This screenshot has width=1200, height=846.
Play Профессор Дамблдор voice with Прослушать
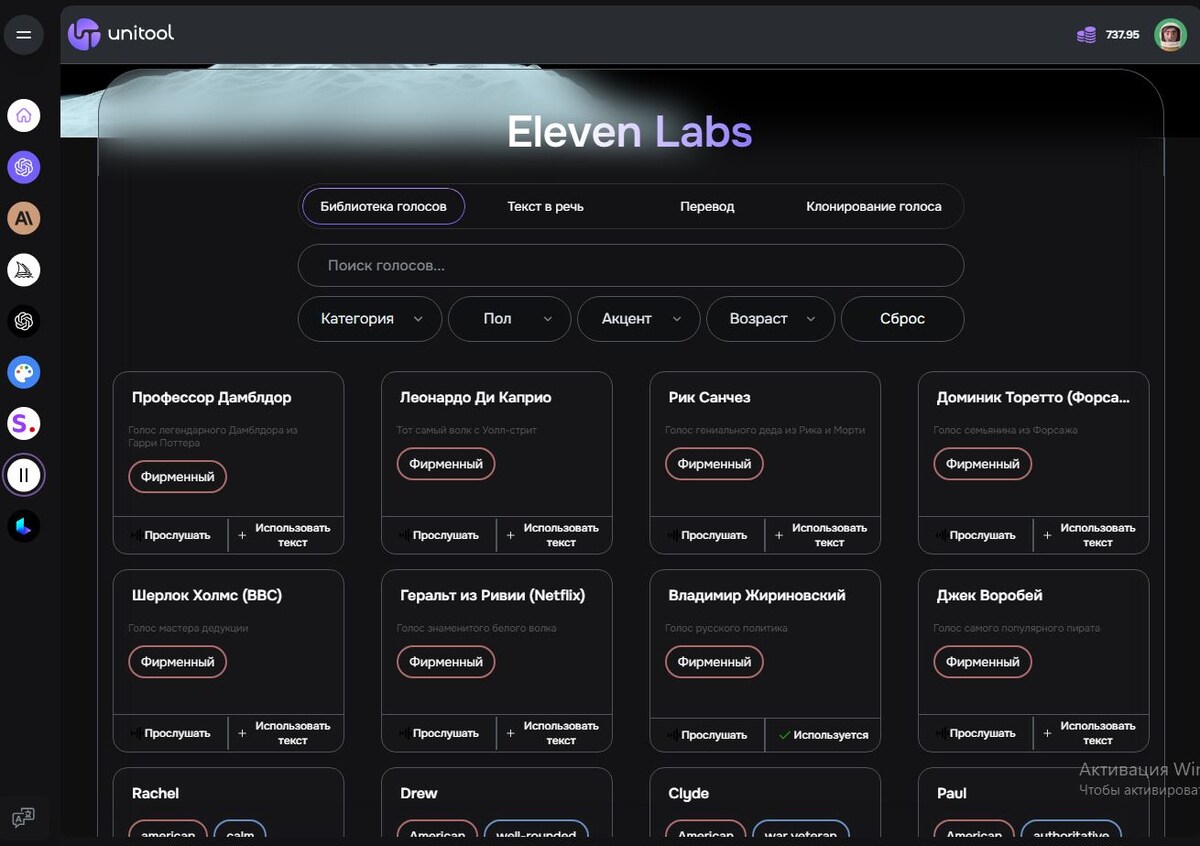[x=171, y=535]
